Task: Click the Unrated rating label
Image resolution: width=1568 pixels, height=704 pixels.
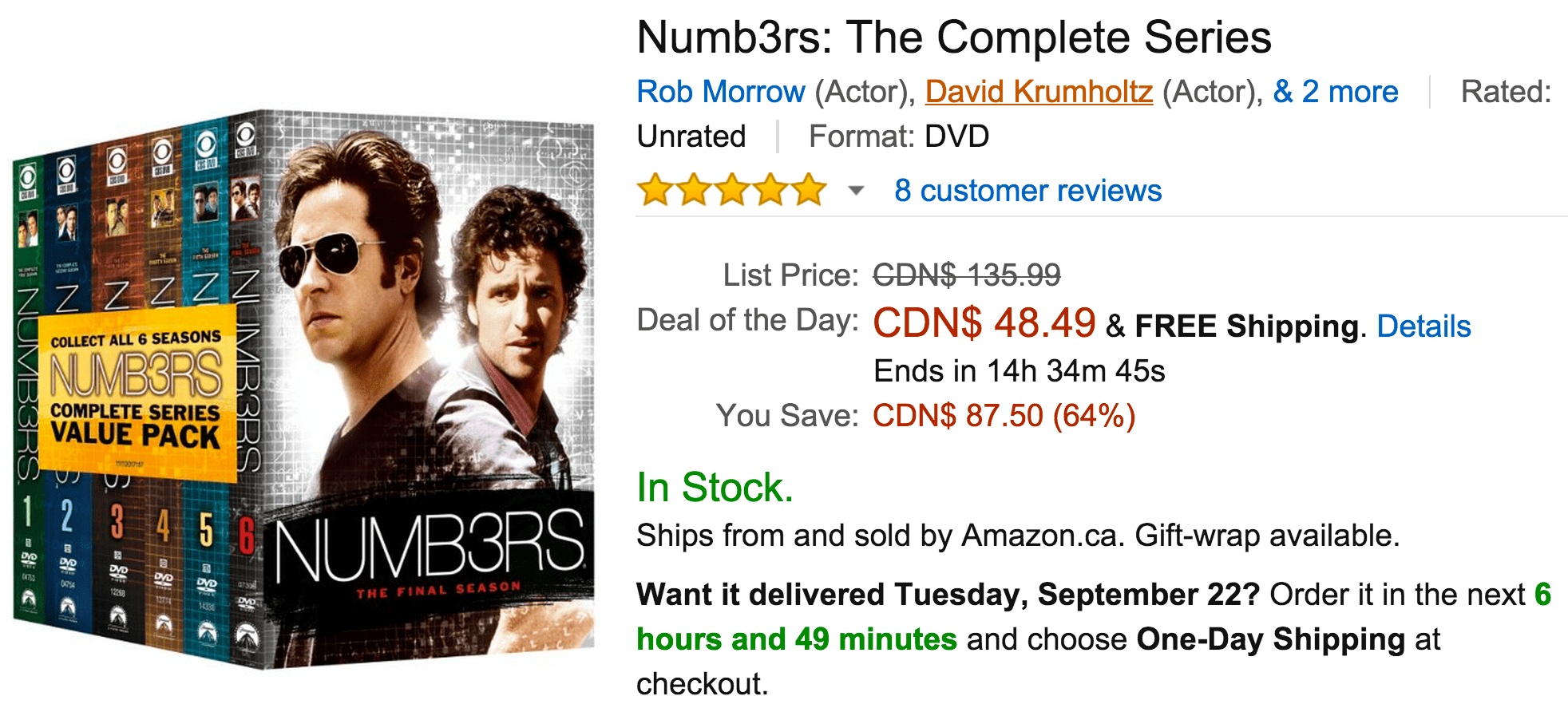Action: pyautogui.click(x=691, y=136)
